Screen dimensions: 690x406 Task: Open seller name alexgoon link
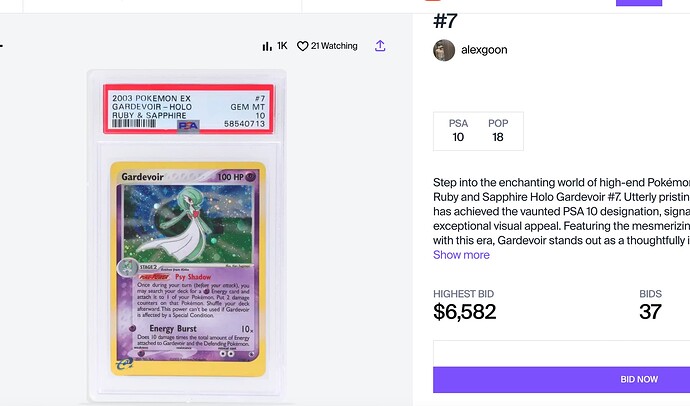pos(484,50)
